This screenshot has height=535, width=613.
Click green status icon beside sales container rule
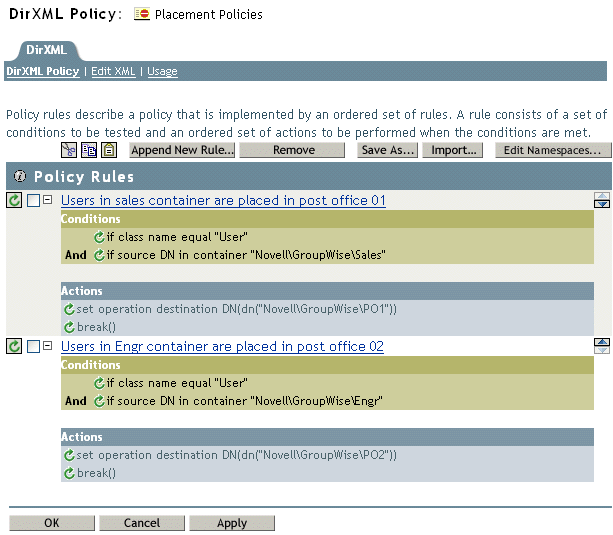click(x=14, y=201)
